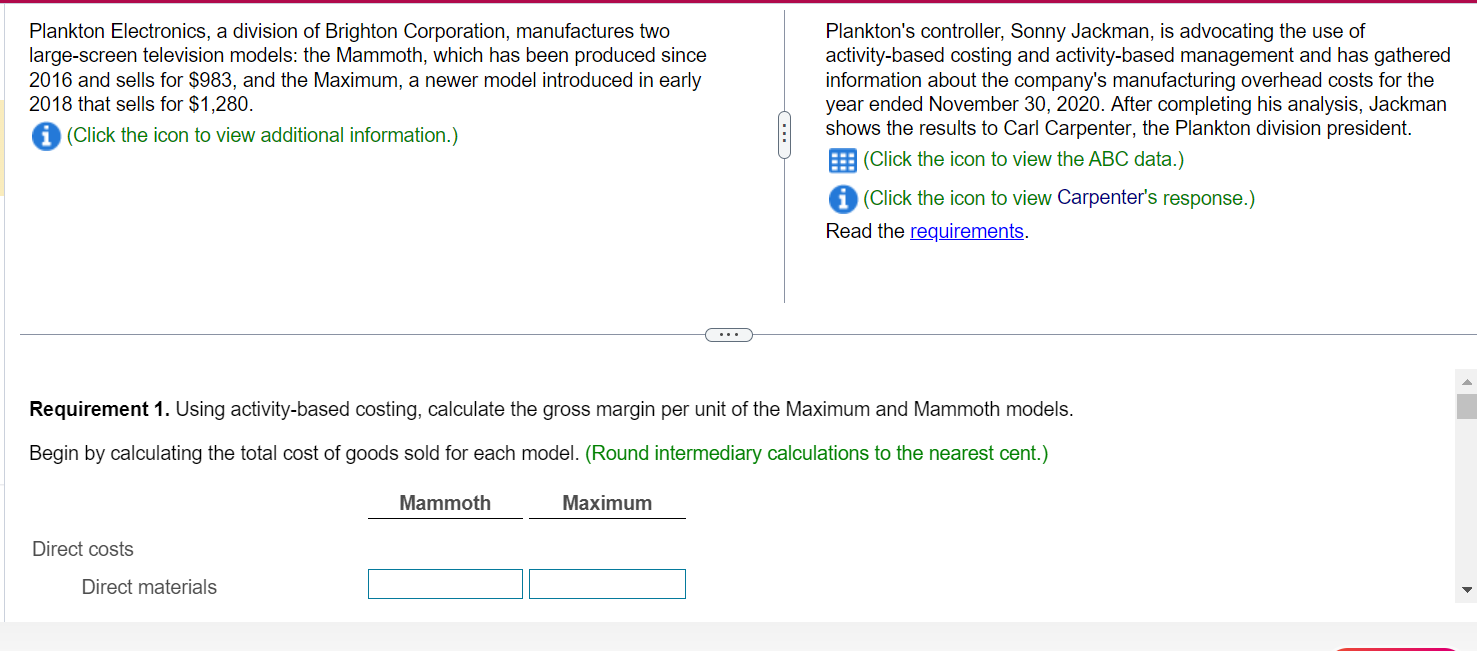Click the vertical dotted divider handle between panels
1477x651 pixels.
tap(784, 133)
